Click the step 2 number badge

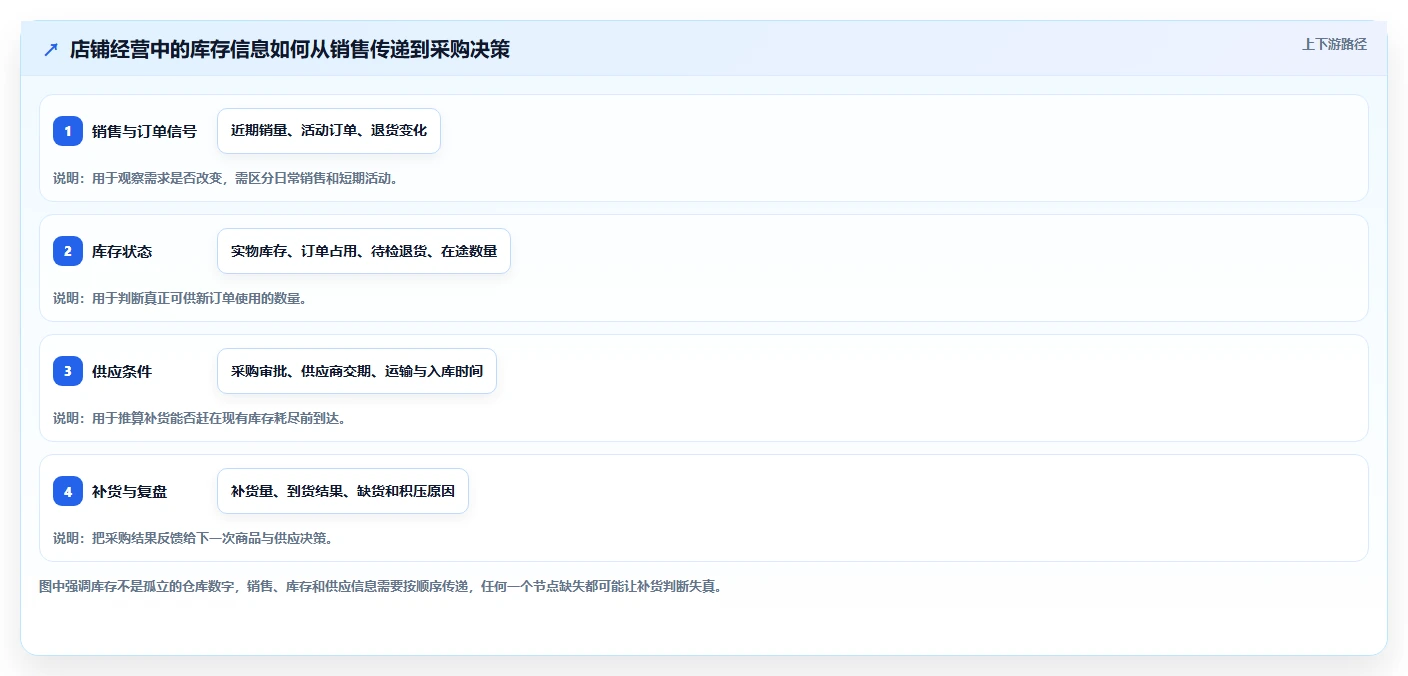click(x=68, y=251)
